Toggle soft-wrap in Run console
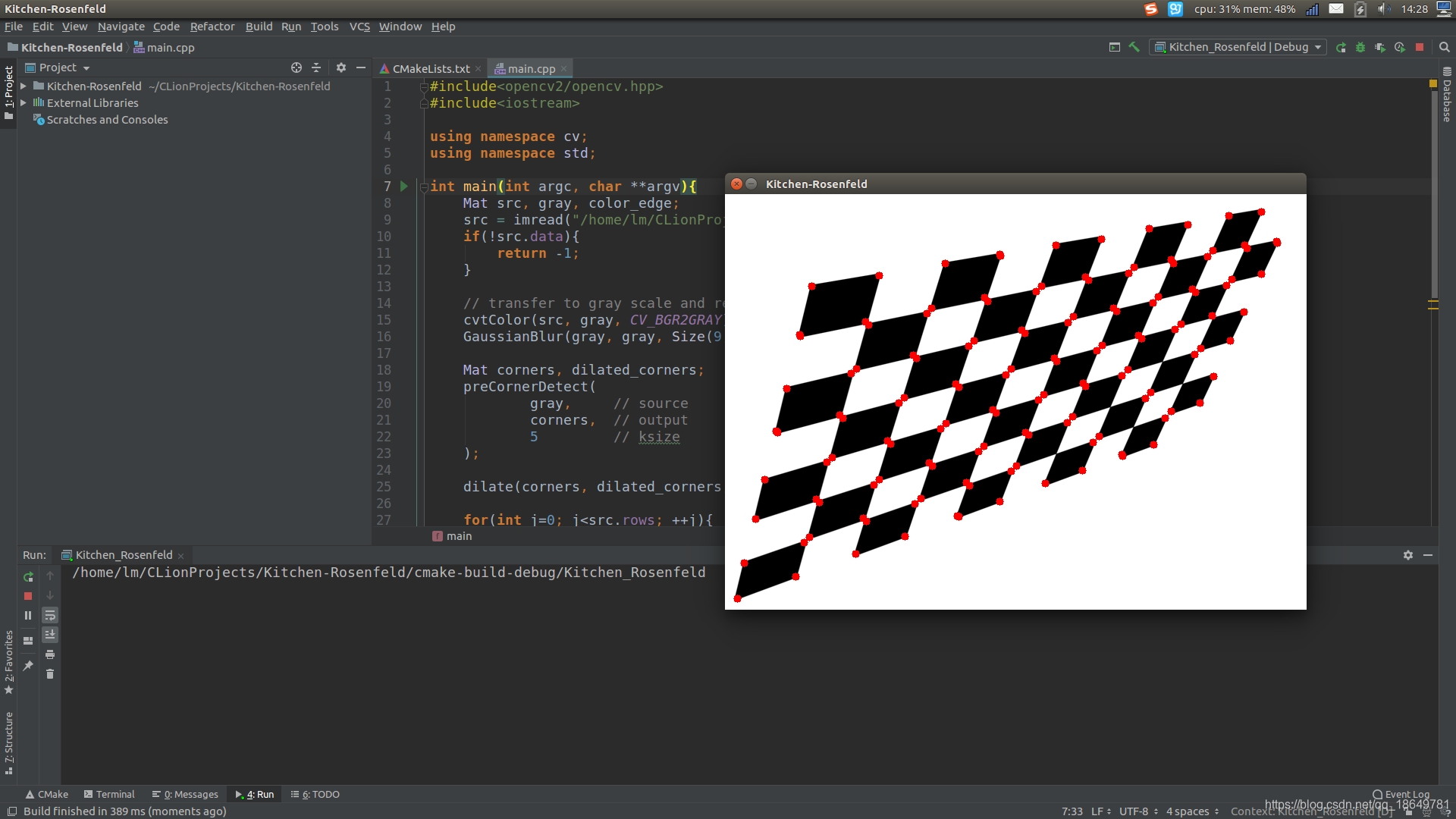 [50, 616]
